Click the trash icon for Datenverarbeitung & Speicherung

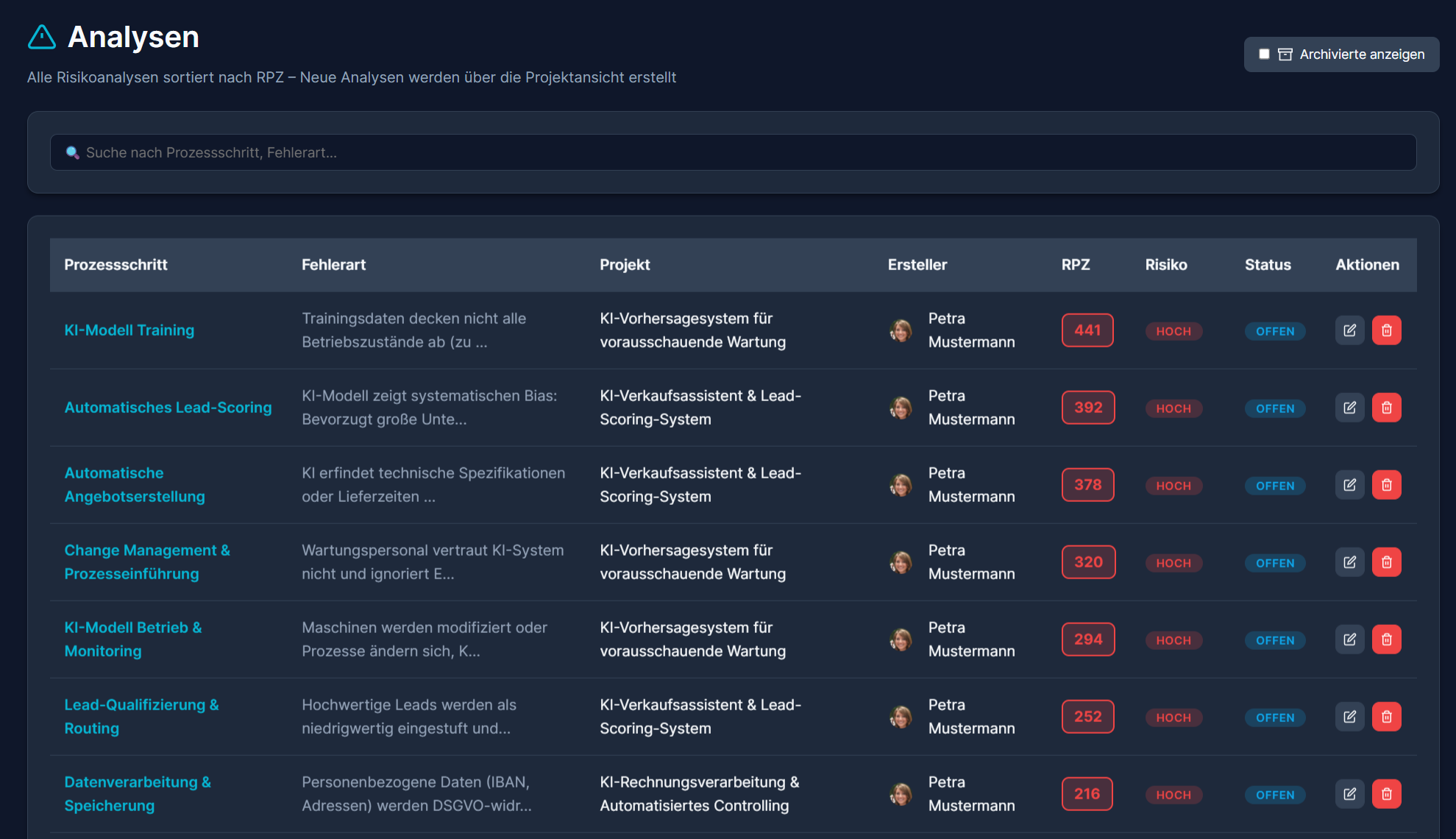tap(1387, 793)
